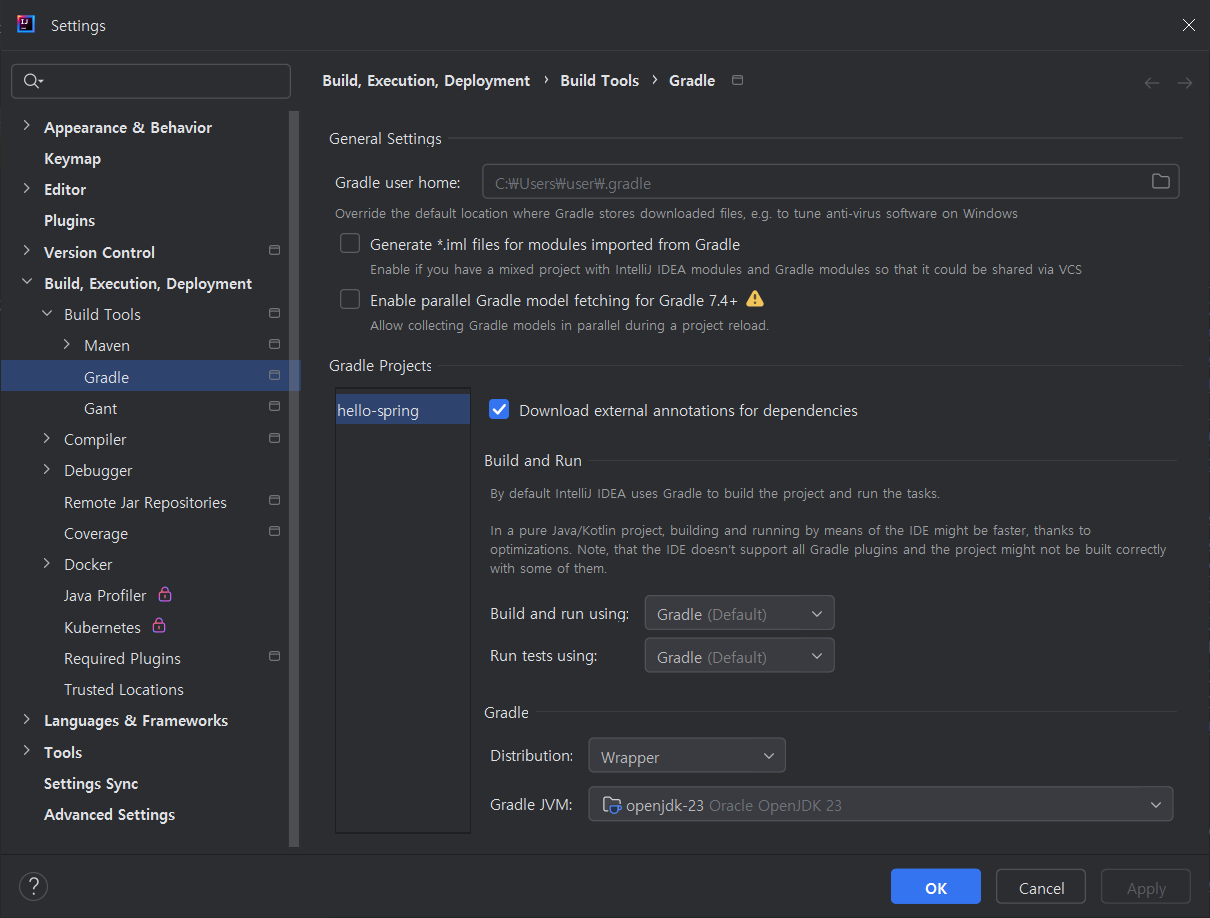
Task: Click Build, Execution, Deployment breadcrumb
Action: (426, 80)
